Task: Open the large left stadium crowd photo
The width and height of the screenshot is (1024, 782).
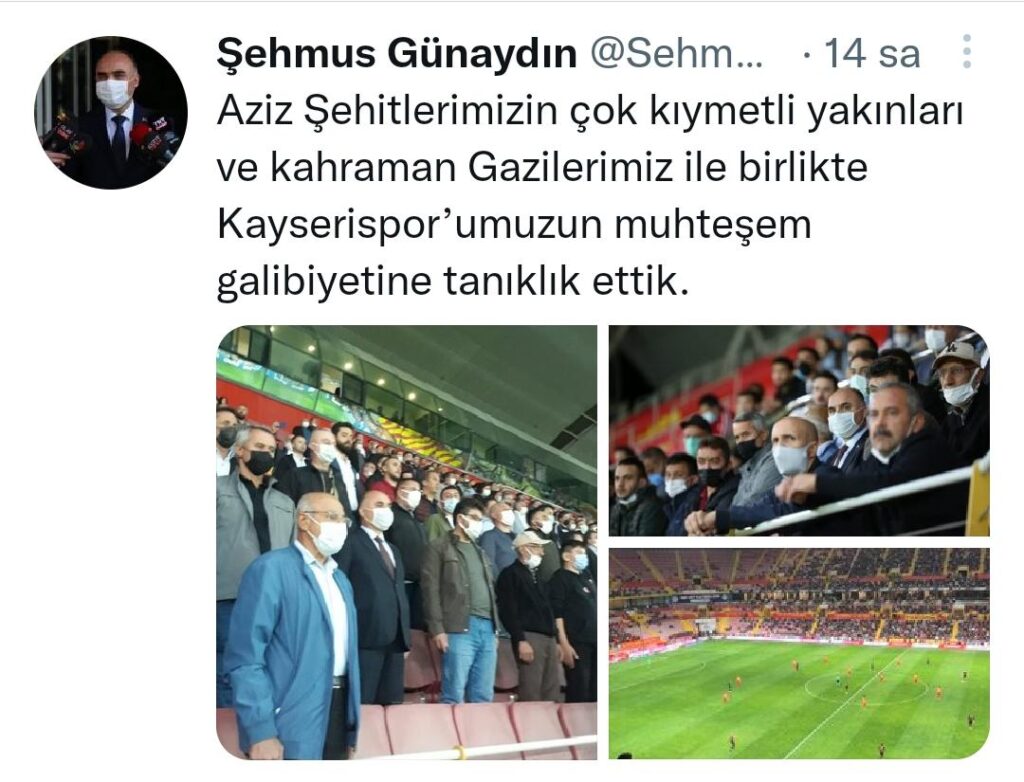Action: 406,542
